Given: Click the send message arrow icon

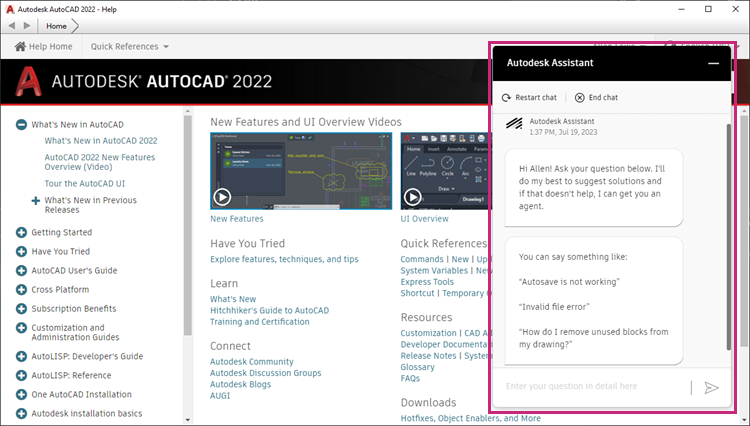Looking at the screenshot, I should point(711,387).
